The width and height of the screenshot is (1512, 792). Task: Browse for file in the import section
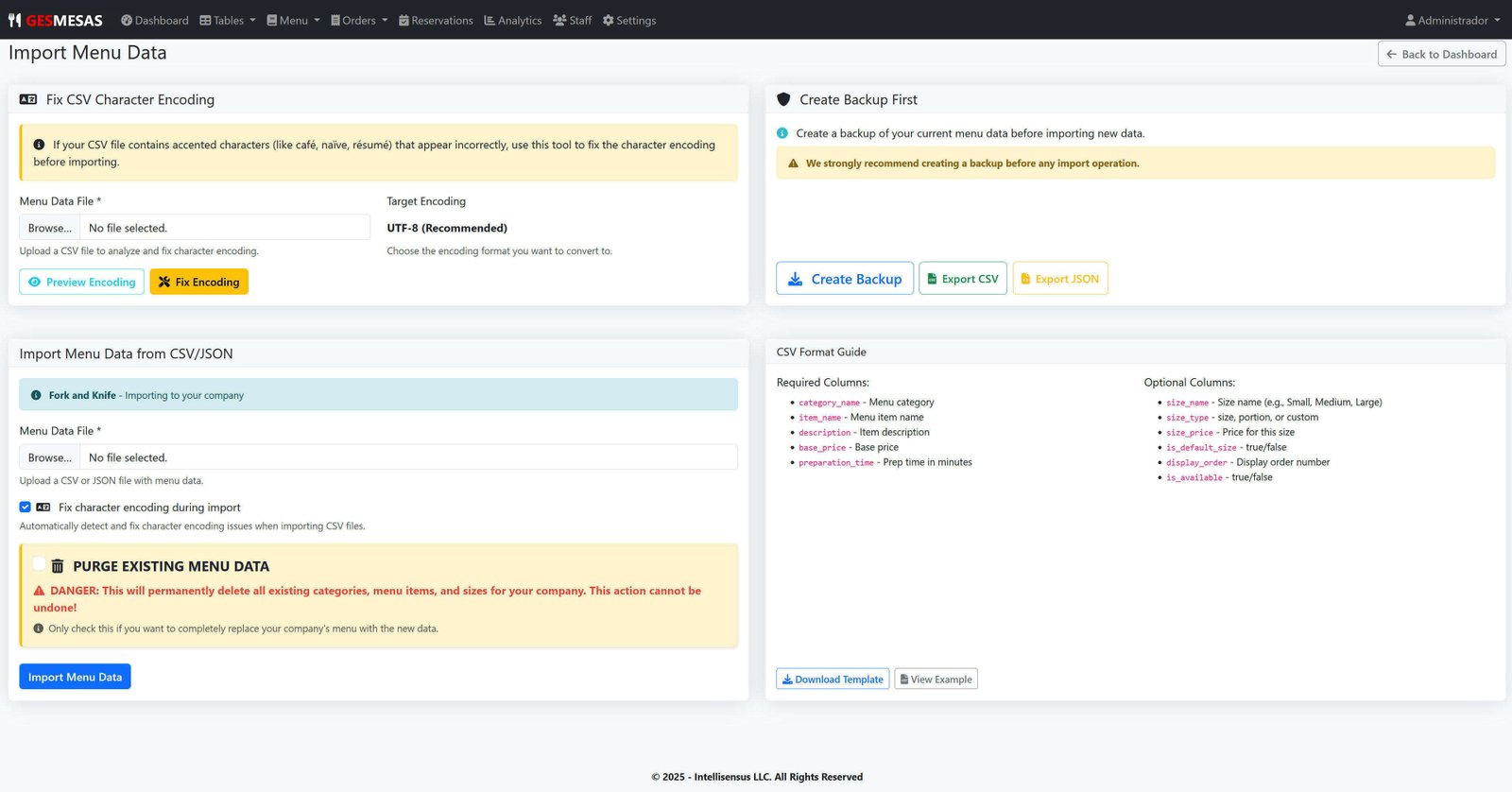[50, 457]
